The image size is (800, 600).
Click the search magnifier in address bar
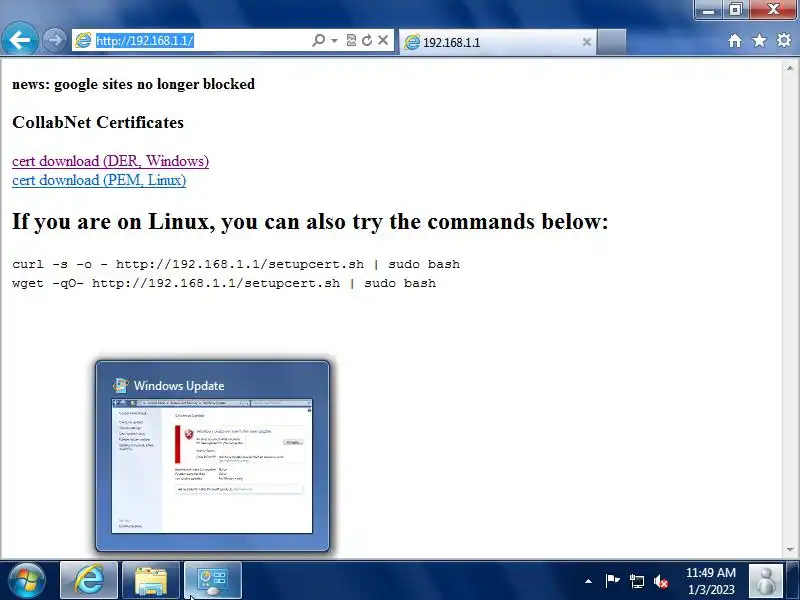point(318,40)
